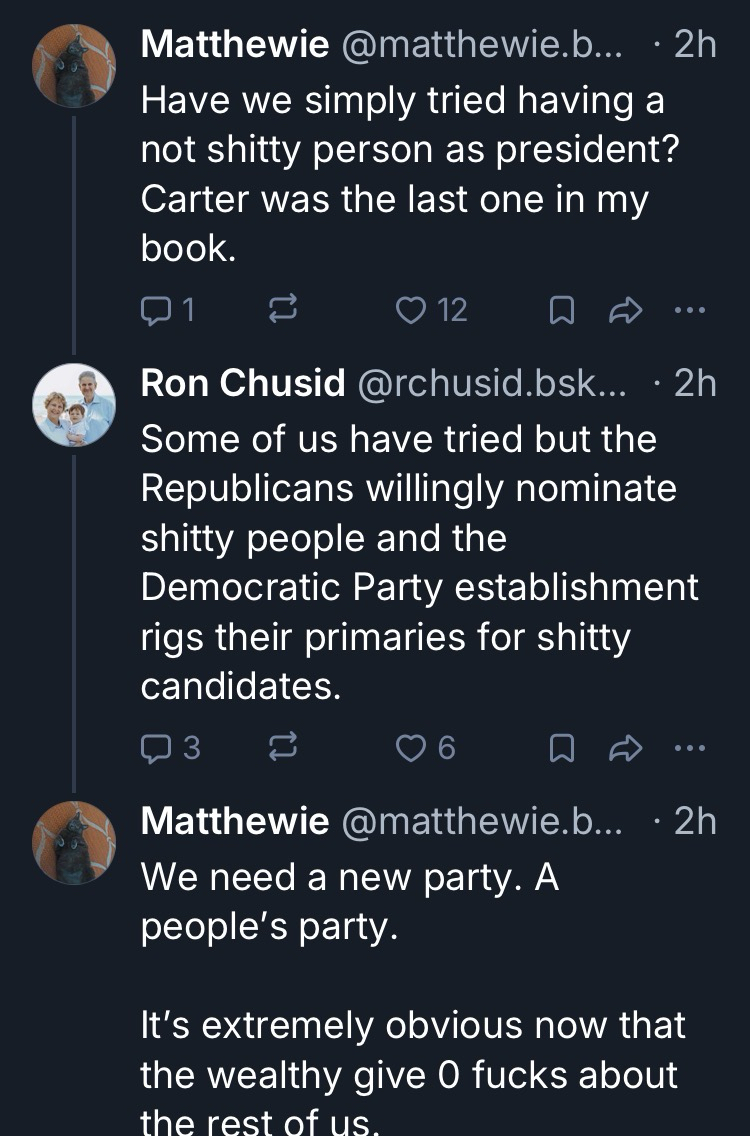Viewport: 750px width, 1136px height.
Task: Open more options on Ron Chusid's post
Action: click(690, 747)
